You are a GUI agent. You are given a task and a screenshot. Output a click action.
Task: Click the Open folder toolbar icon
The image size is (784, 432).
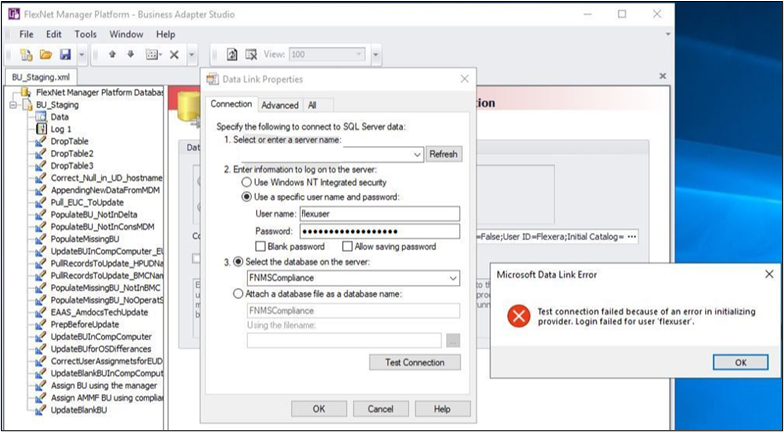46,54
